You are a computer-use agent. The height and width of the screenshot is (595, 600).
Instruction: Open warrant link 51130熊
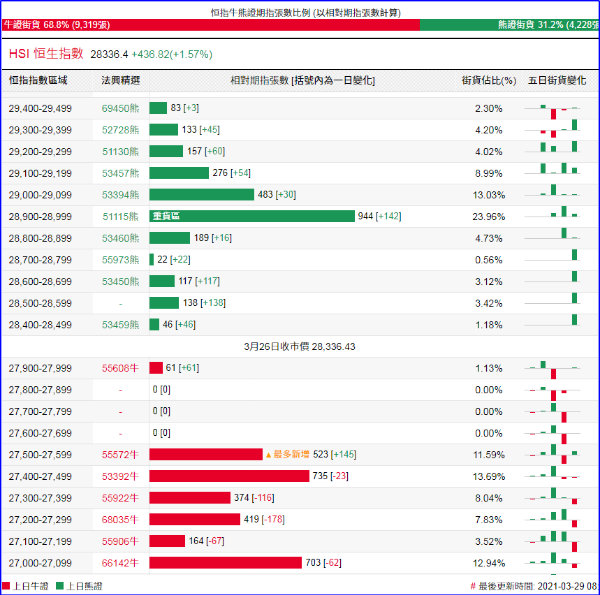[x=120, y=152]
